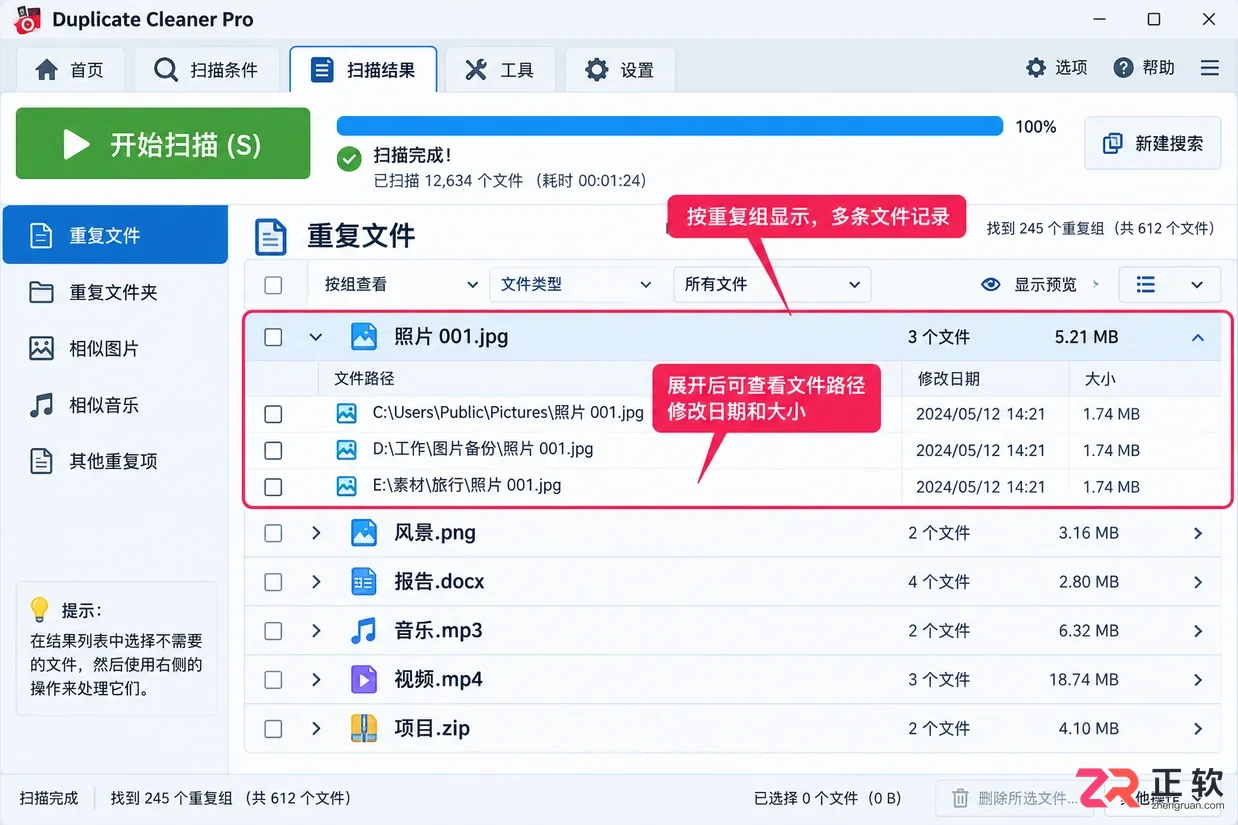Select the 扫描结果 tab
Image resolution: width=1238 pixels, height=825 pixels.
pyautogui.click(x=363, y=70)
